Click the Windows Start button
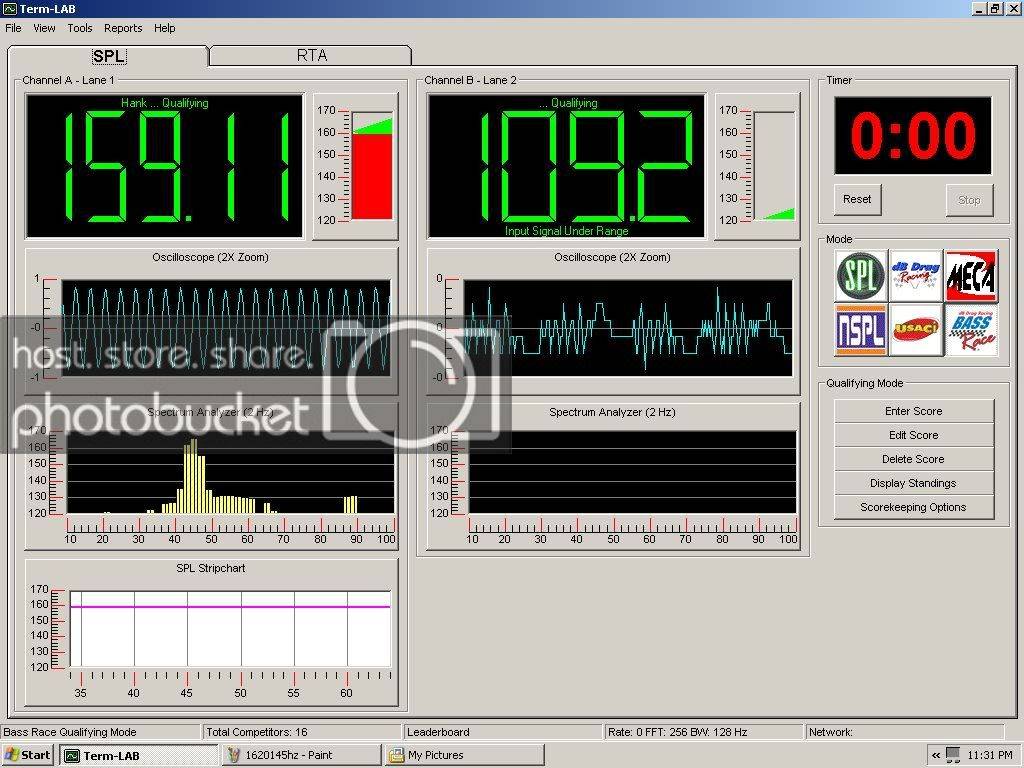The height and width of the screenshot is (768, 1024). pyautogui.click(x=27, y=756)
